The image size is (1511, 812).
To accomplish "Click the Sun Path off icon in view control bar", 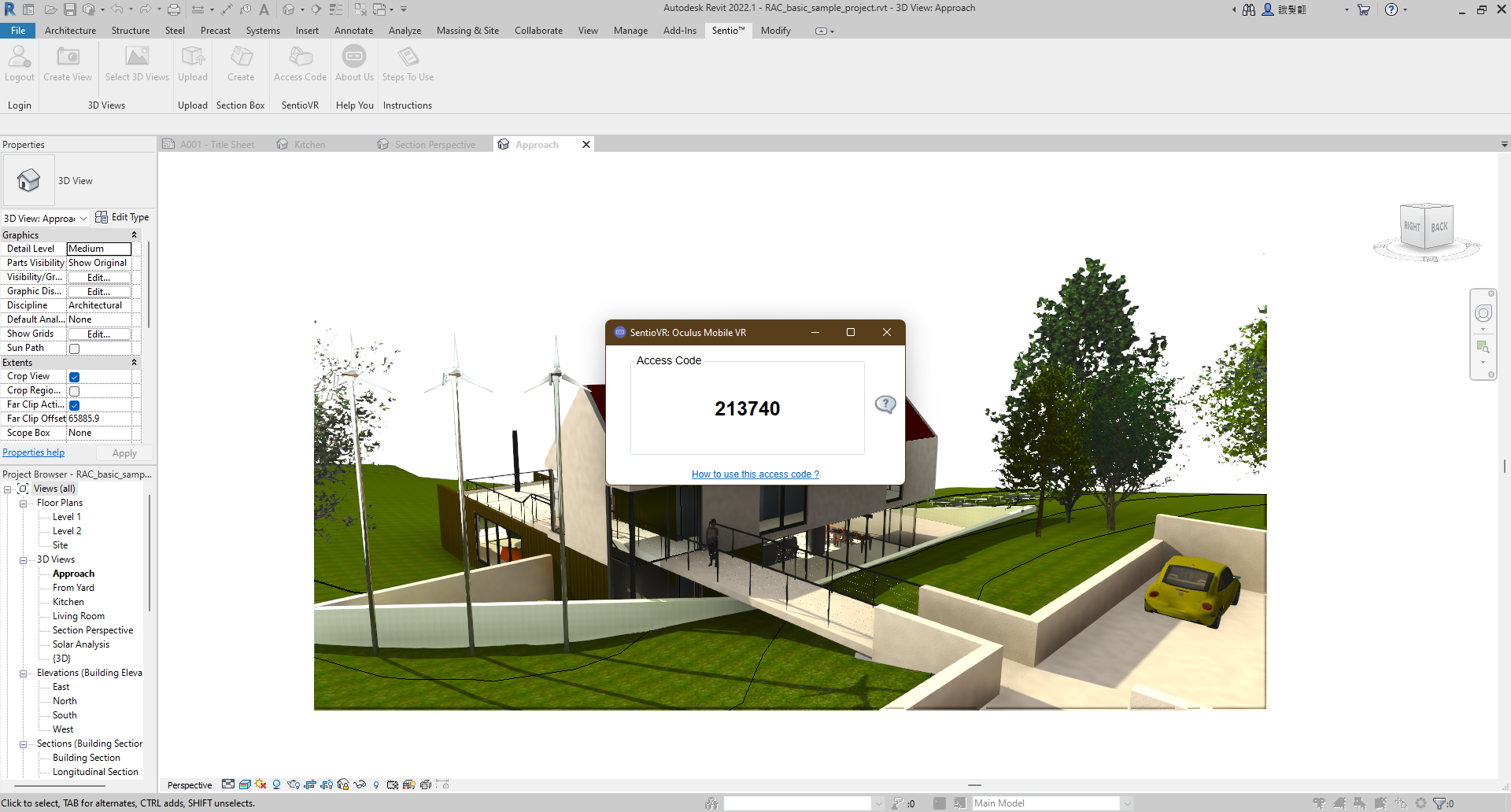I will [260, 784].
